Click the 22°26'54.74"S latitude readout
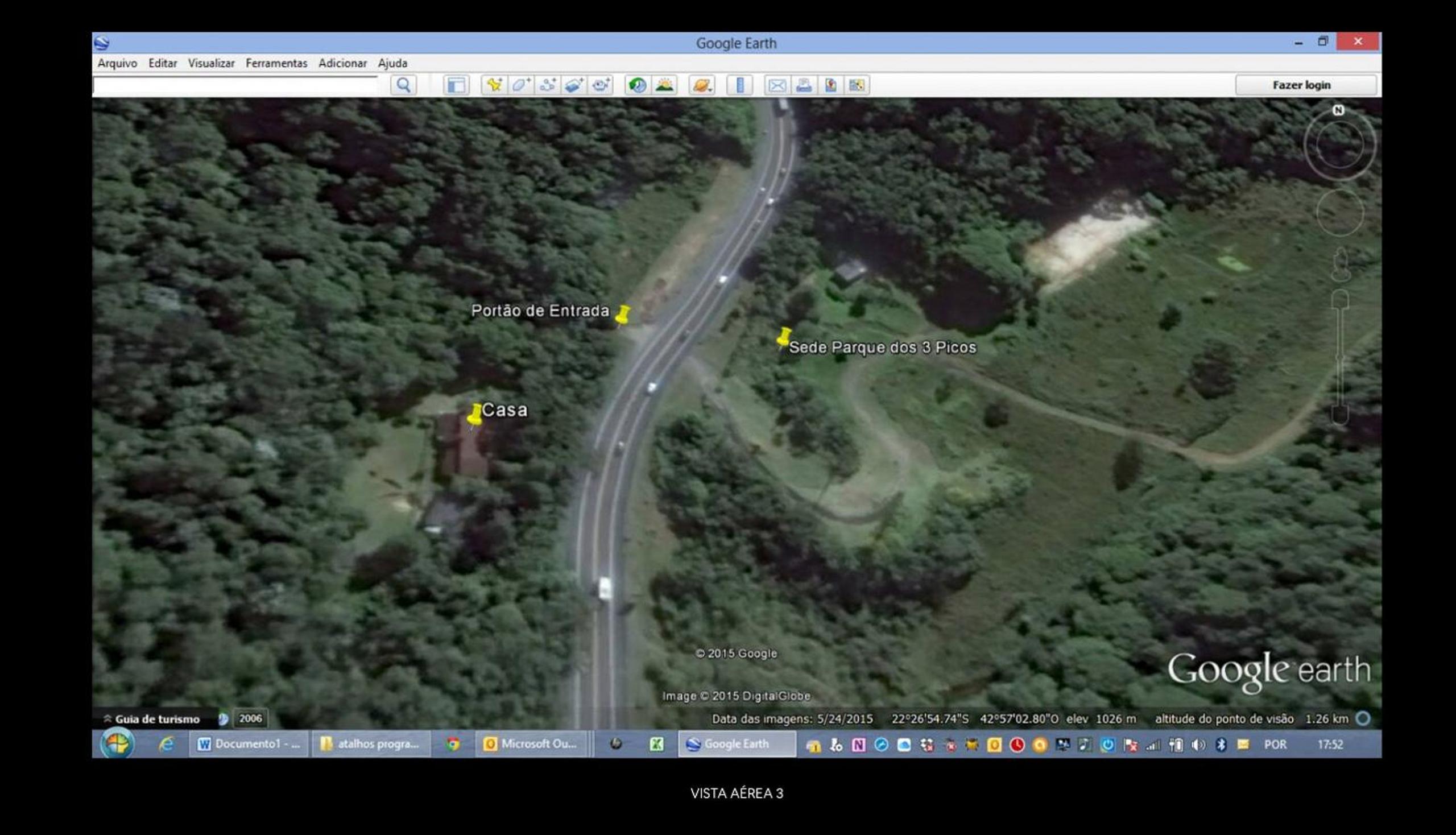1456x835 pixels. [929, 719]
